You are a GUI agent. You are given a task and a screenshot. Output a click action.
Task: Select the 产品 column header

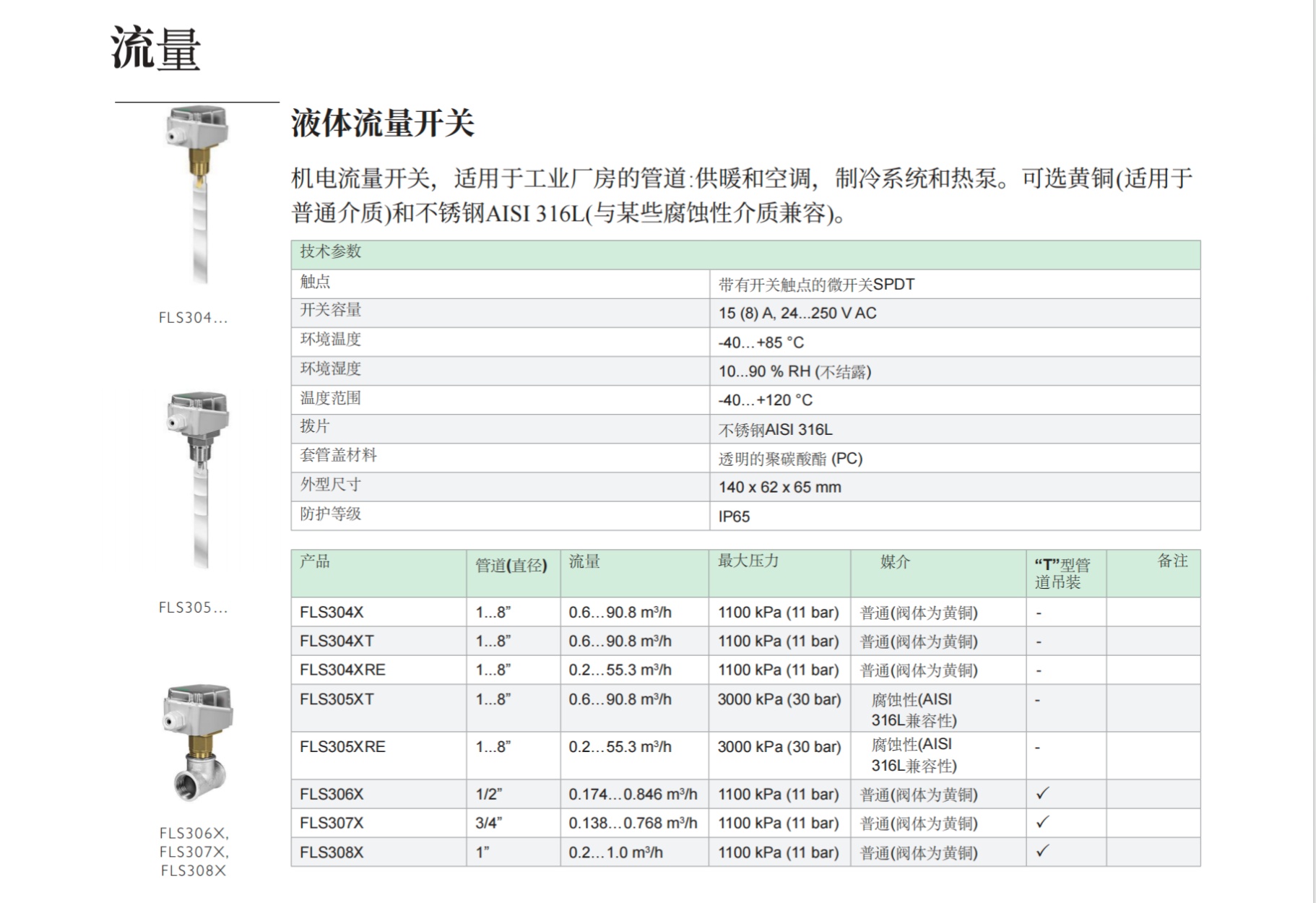coord(315,561)
